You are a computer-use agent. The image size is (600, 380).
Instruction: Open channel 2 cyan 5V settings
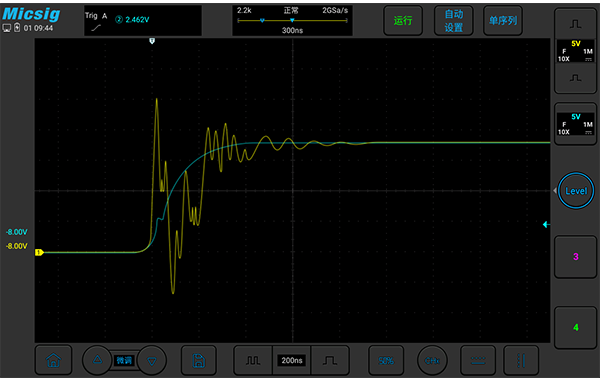(575, 124)
